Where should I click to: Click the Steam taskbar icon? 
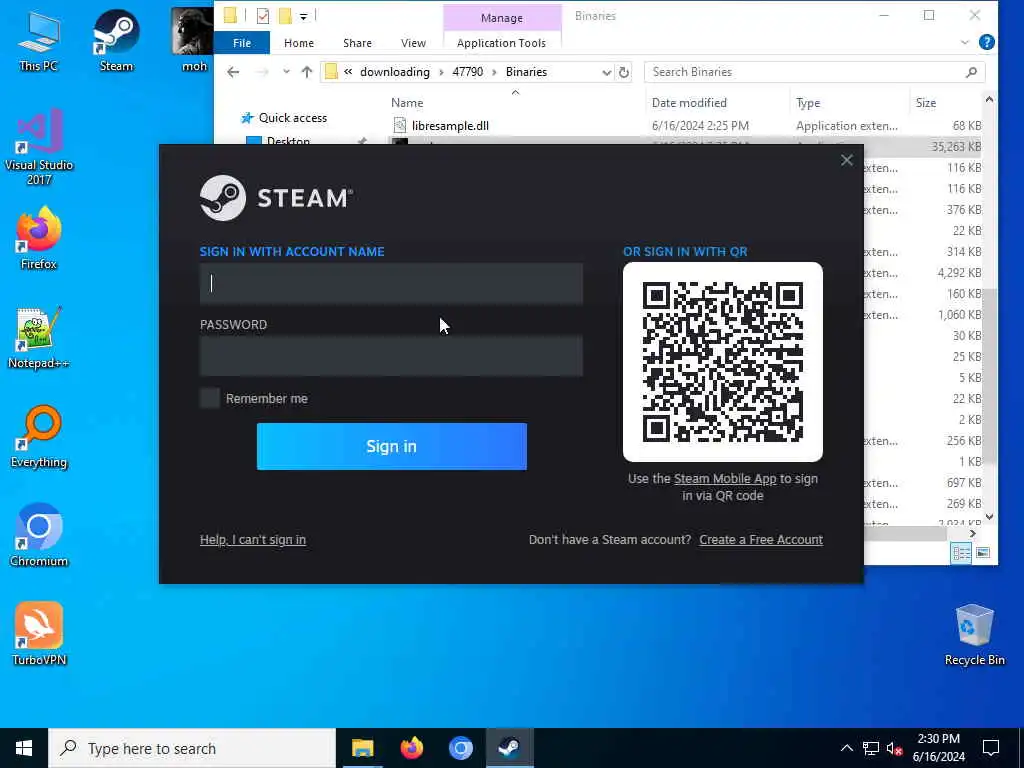(509, 748)
